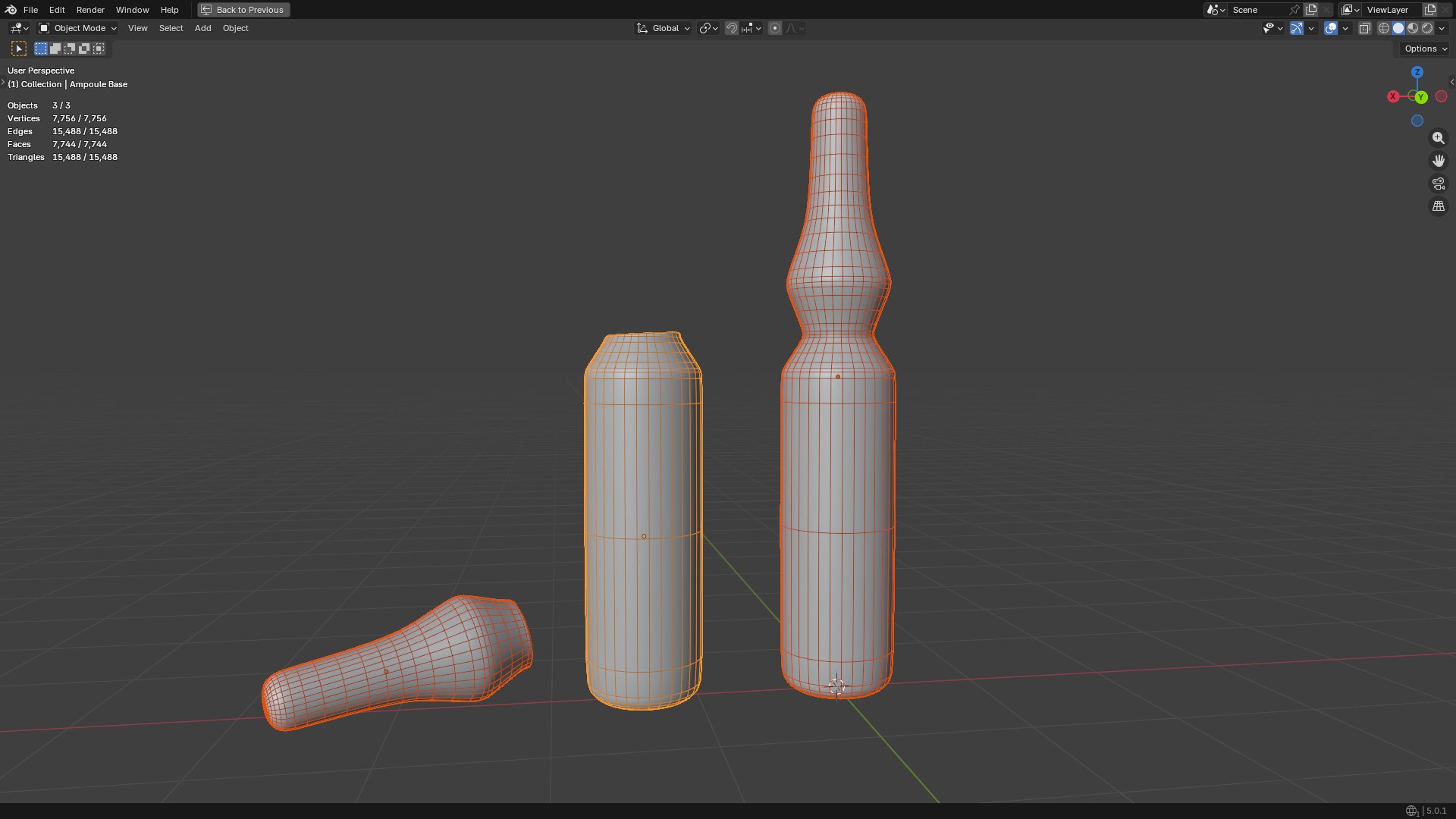The width and height of the screenshot is (1456, 819).
Task: Switch perspective/orthographic projection grid icon
Action: 1439,206
